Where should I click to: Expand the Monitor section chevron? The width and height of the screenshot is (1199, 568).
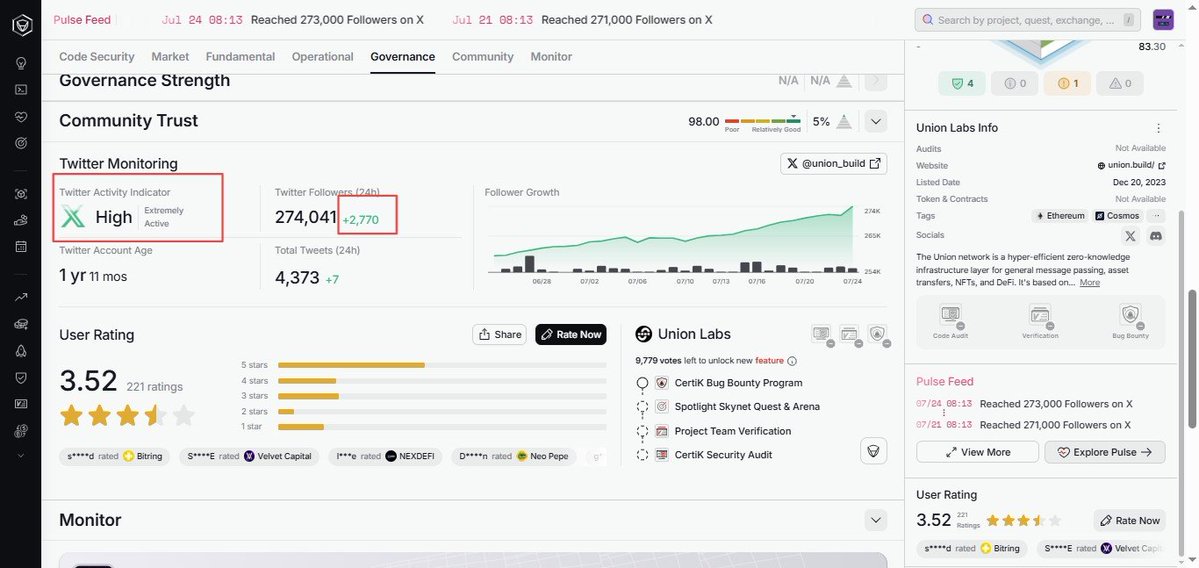point(876,520)
